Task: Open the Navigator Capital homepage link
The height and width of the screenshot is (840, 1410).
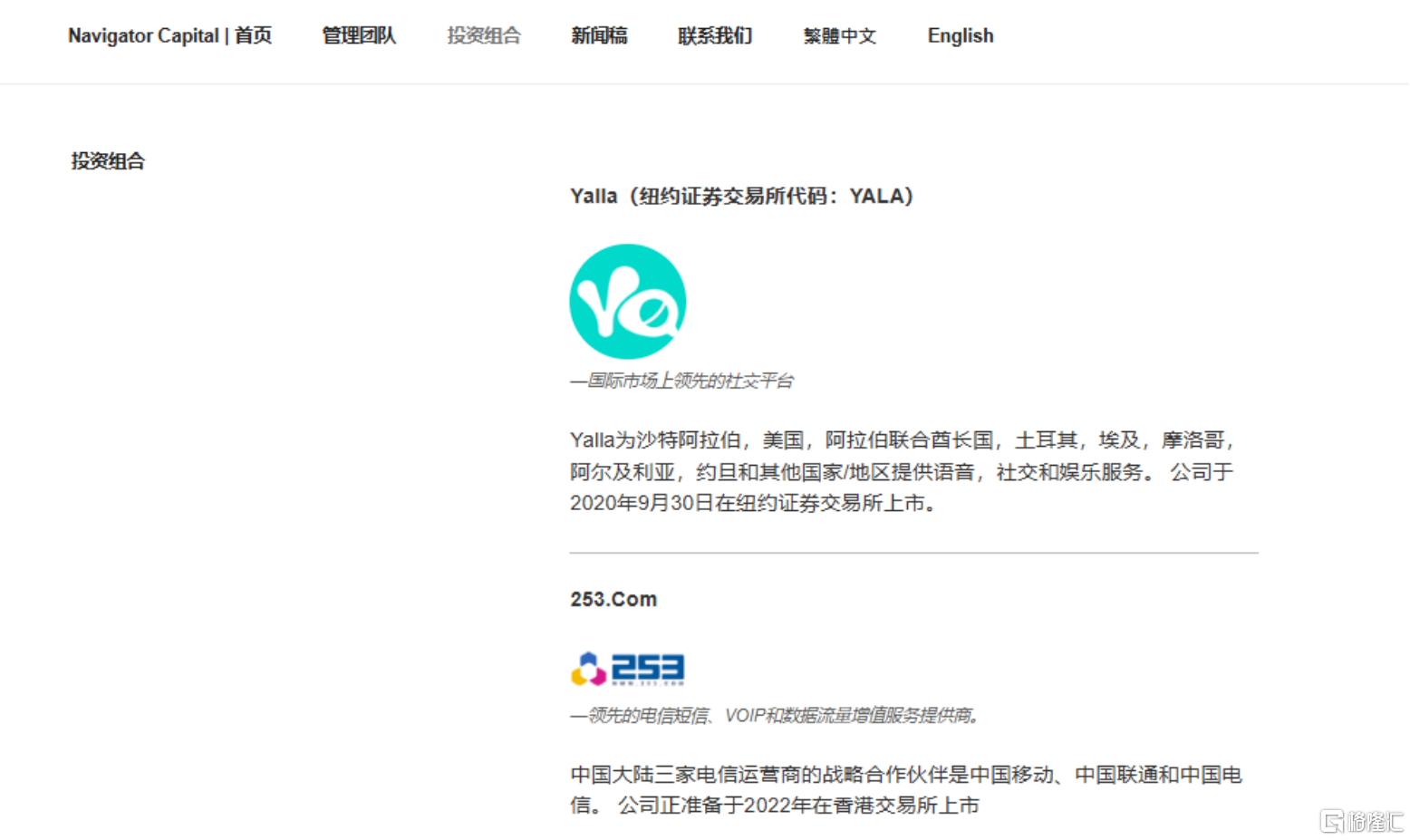Action: (170, 35)
